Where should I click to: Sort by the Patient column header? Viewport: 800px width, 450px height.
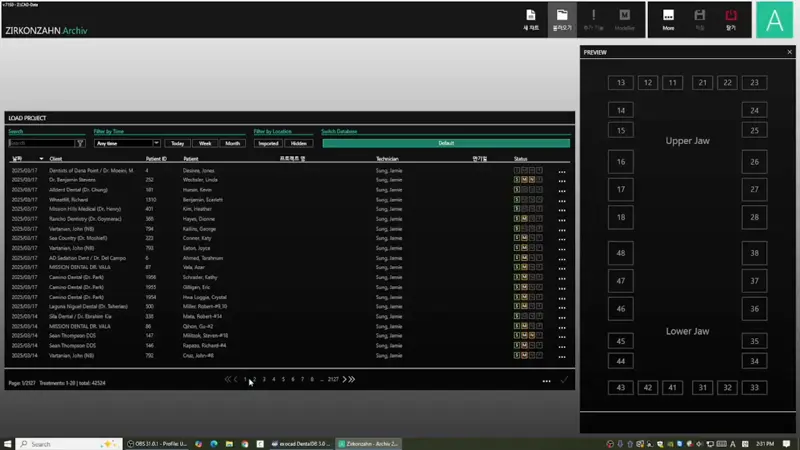point(191,159)
